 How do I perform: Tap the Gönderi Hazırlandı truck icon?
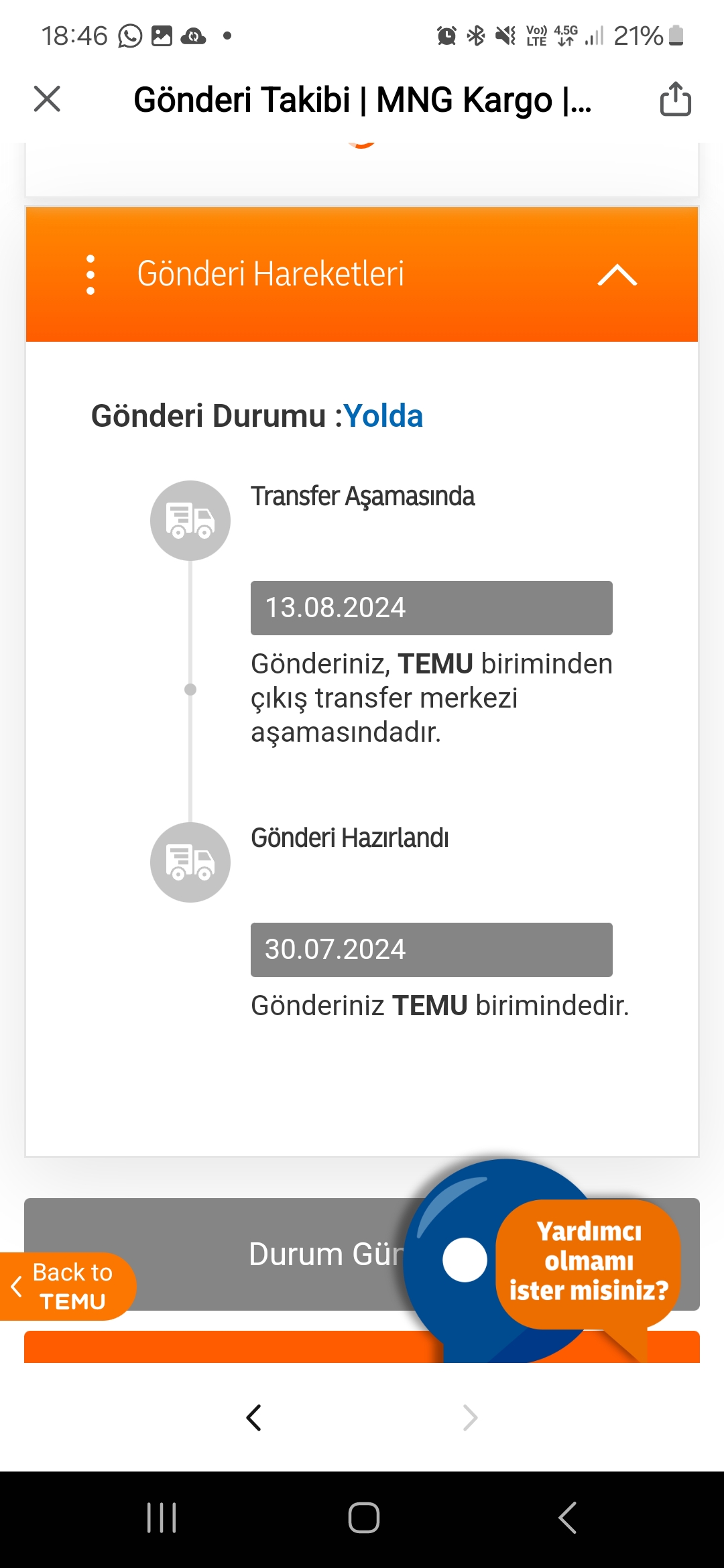(190, 862)
